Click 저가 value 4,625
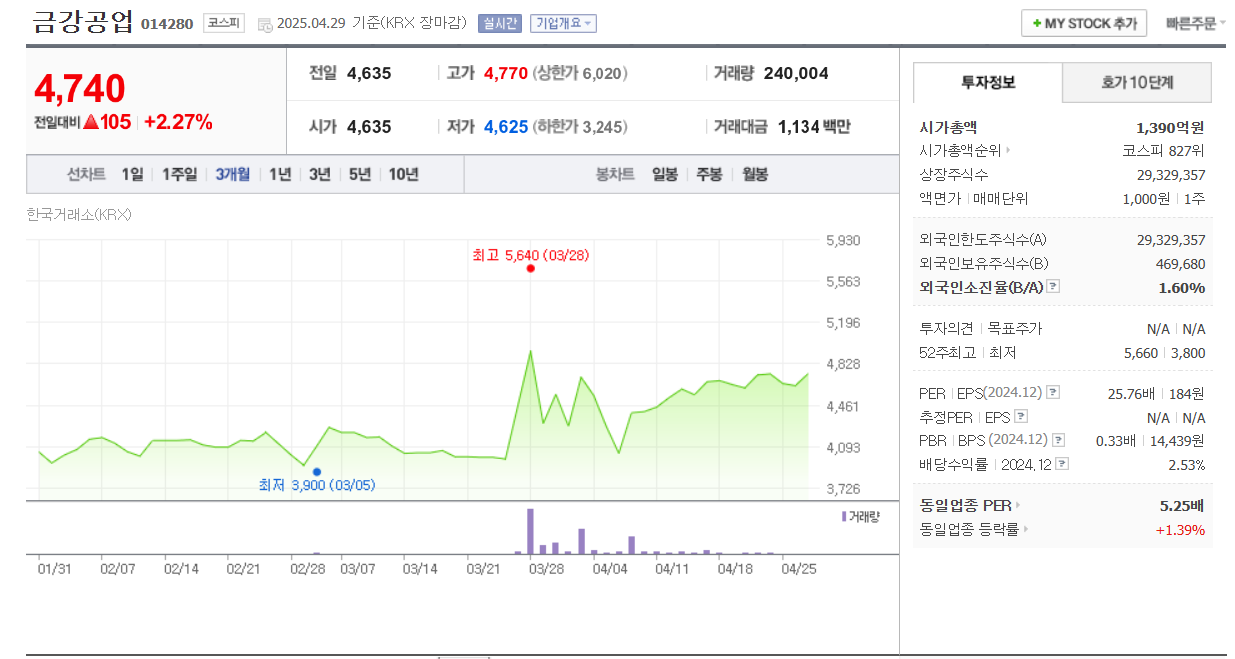The height and width of the screenshot is (659, 1235). (506, 127)
